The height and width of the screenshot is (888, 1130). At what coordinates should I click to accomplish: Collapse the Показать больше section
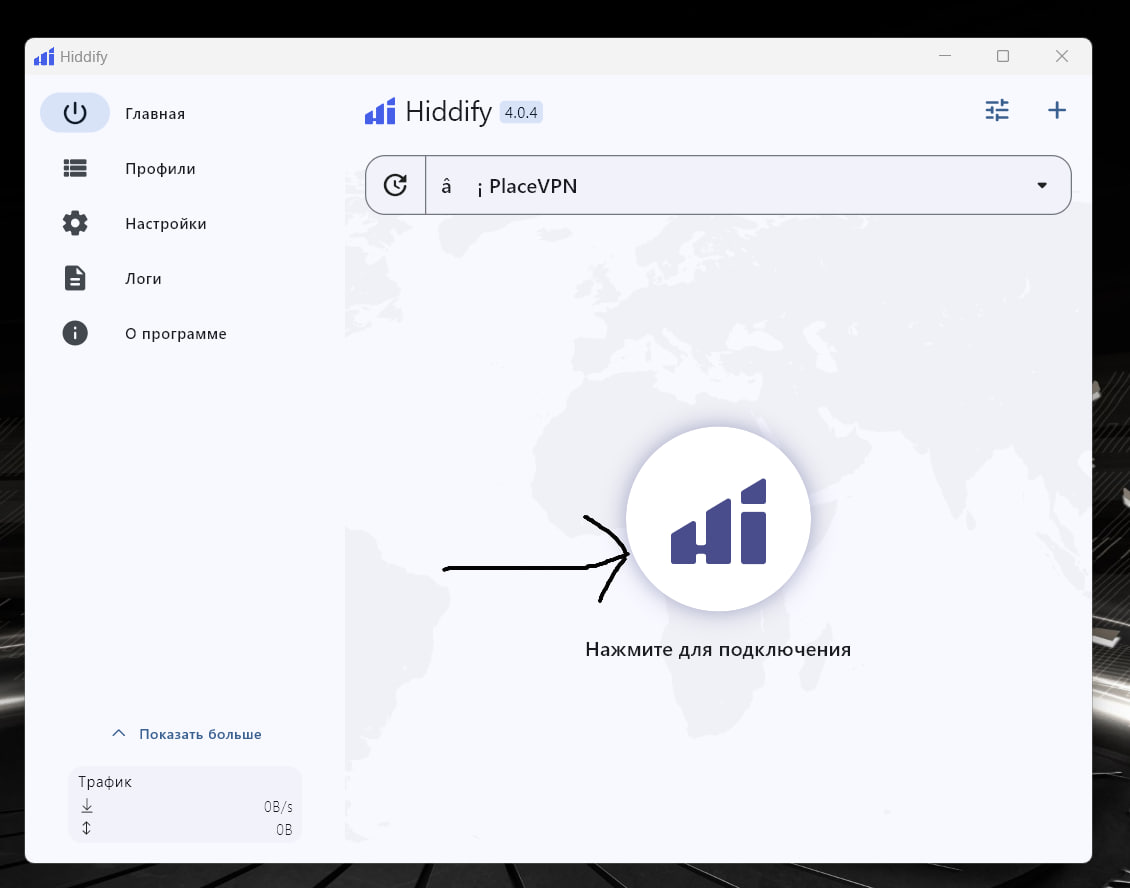click(118, 732)
